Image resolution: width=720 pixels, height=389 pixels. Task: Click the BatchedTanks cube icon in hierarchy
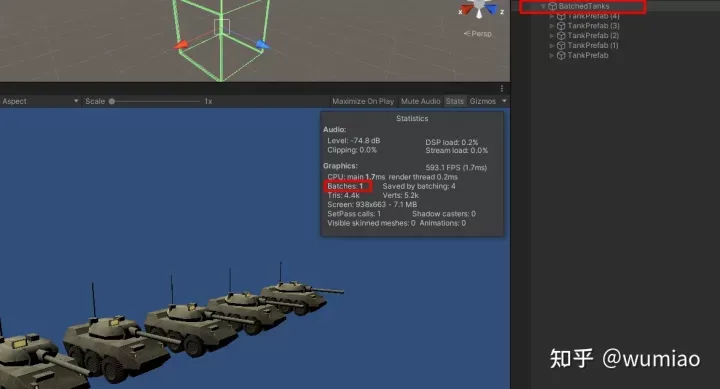point(552,6)
